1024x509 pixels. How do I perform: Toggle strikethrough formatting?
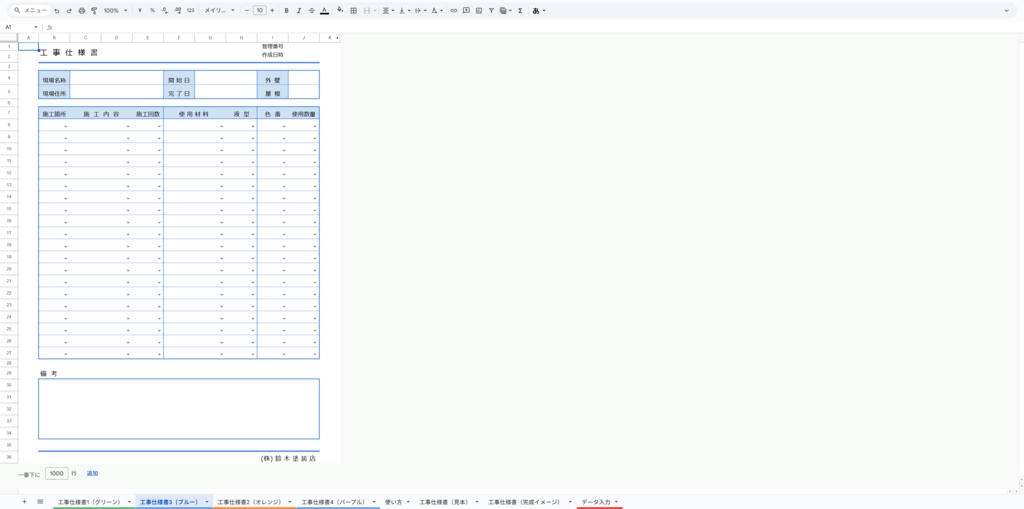point(312,10)
